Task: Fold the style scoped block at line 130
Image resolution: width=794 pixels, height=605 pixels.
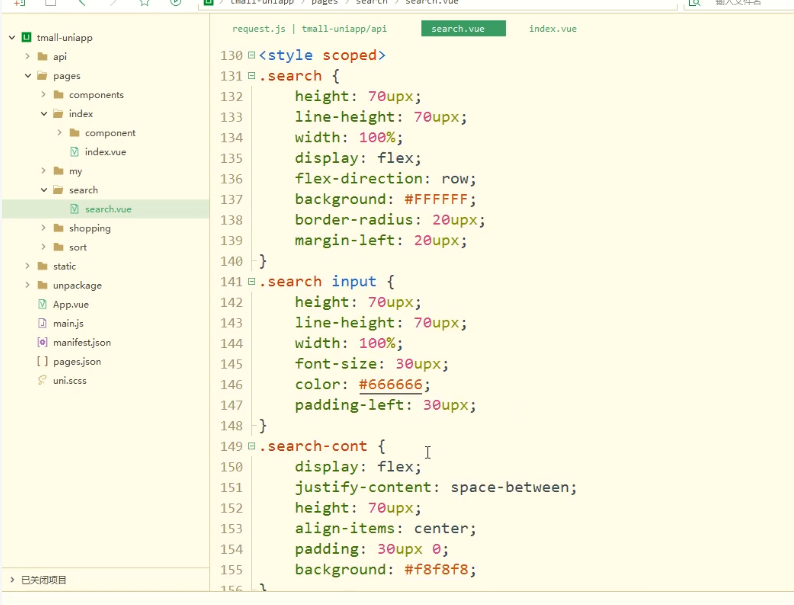Action: 251,55
